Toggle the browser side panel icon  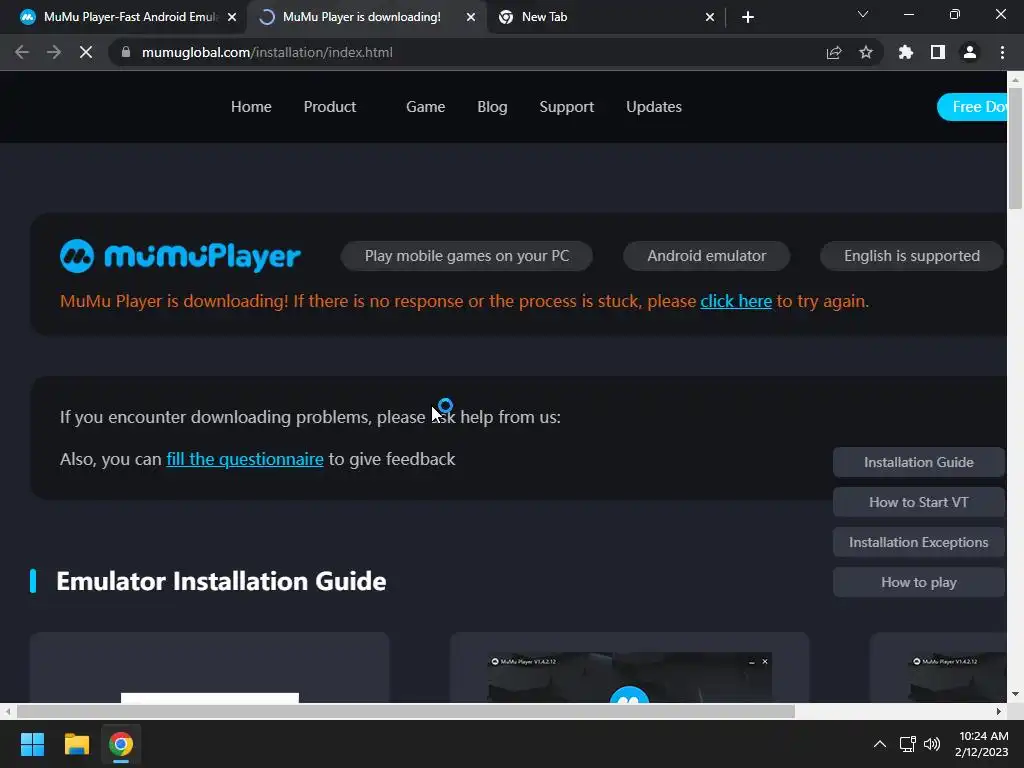coord(938,52)
